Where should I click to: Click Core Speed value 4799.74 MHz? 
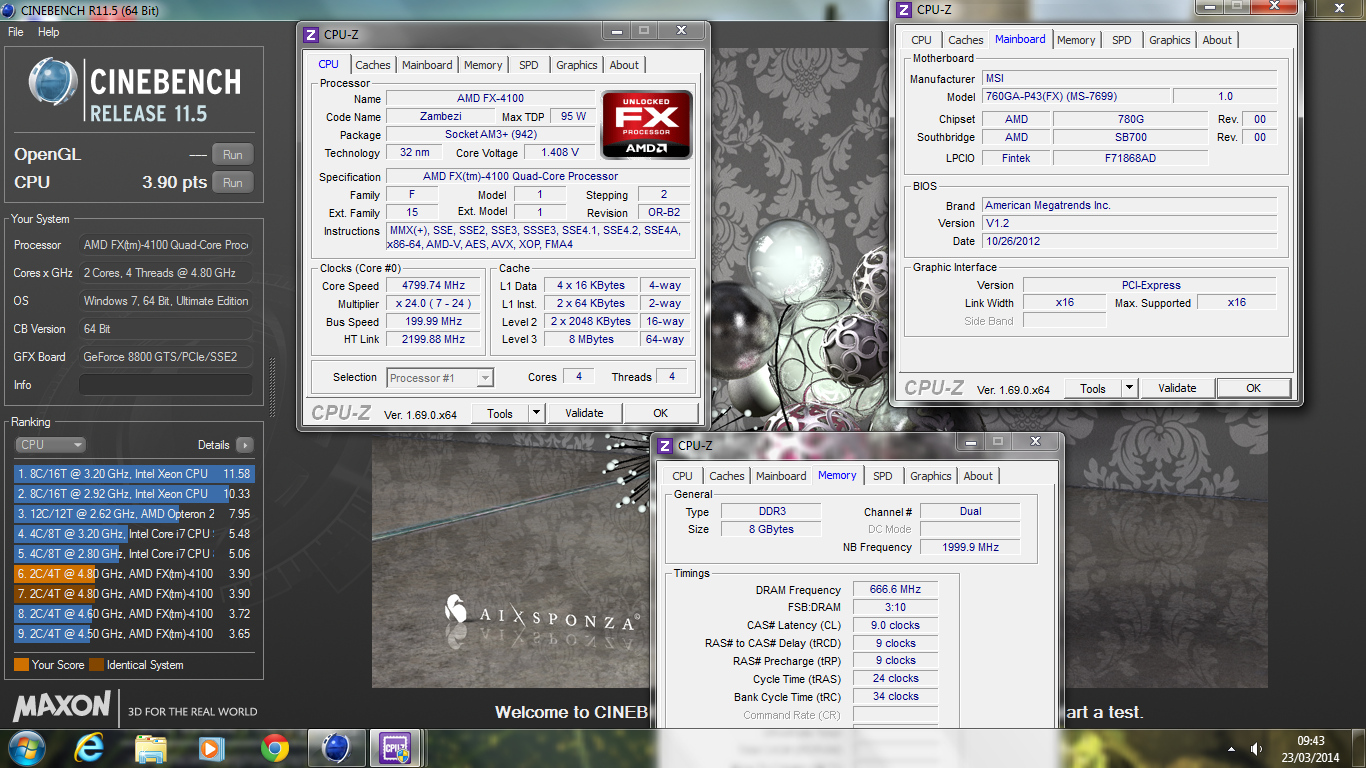pos(435,286)
